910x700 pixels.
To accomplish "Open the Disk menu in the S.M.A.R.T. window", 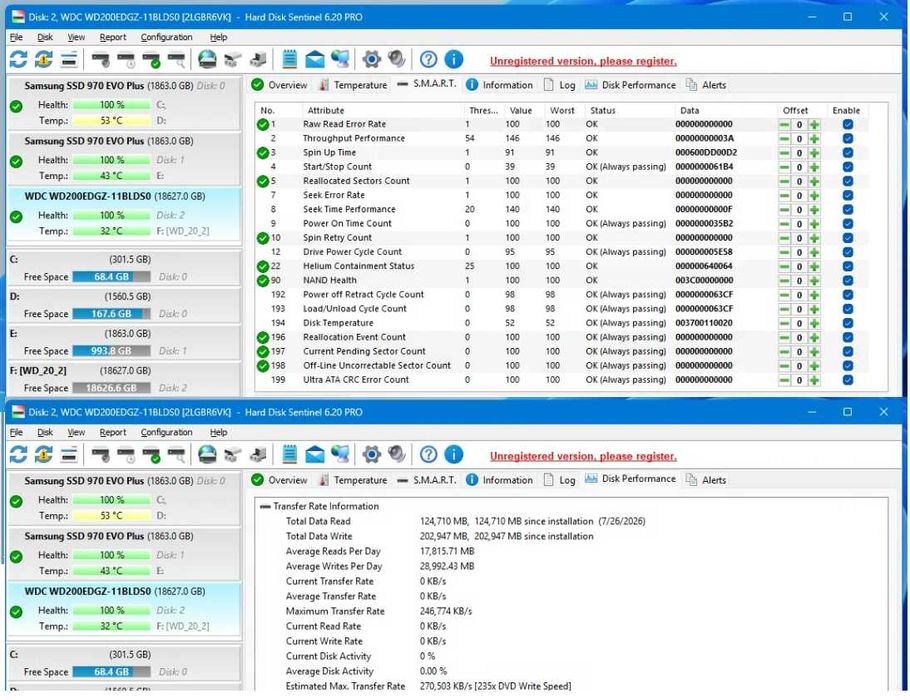I will point(45,37).
